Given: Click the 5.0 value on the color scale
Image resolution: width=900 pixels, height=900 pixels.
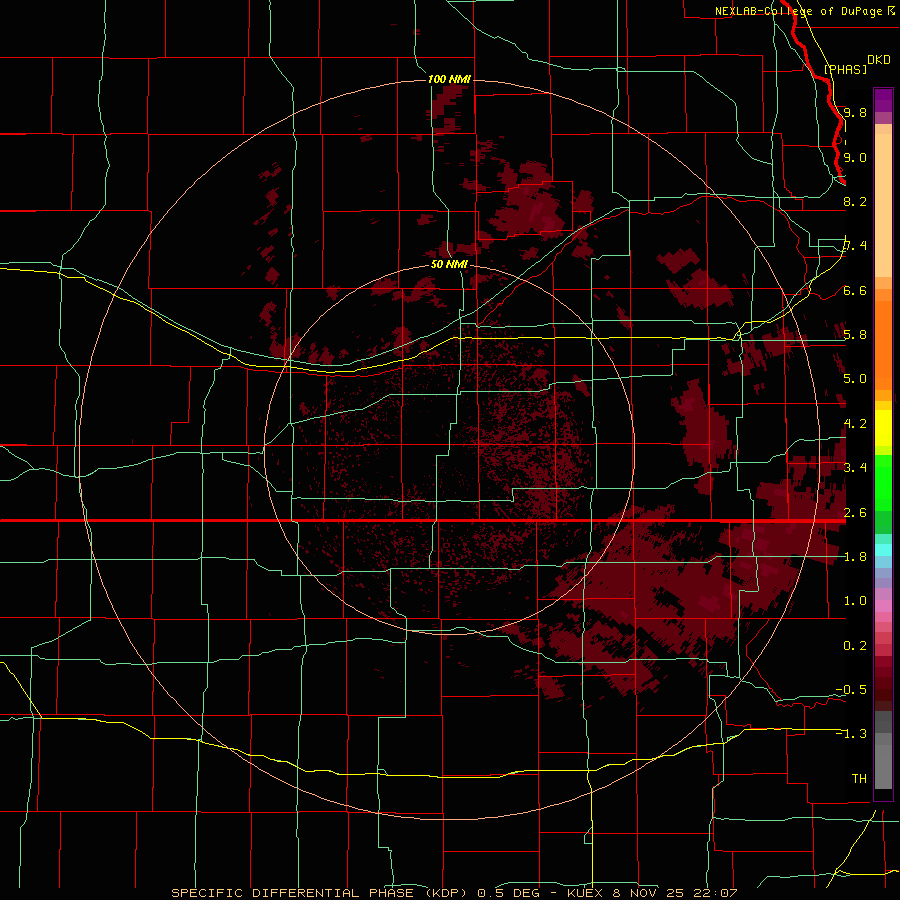Looking at the screenshot, I should [855, 379].
